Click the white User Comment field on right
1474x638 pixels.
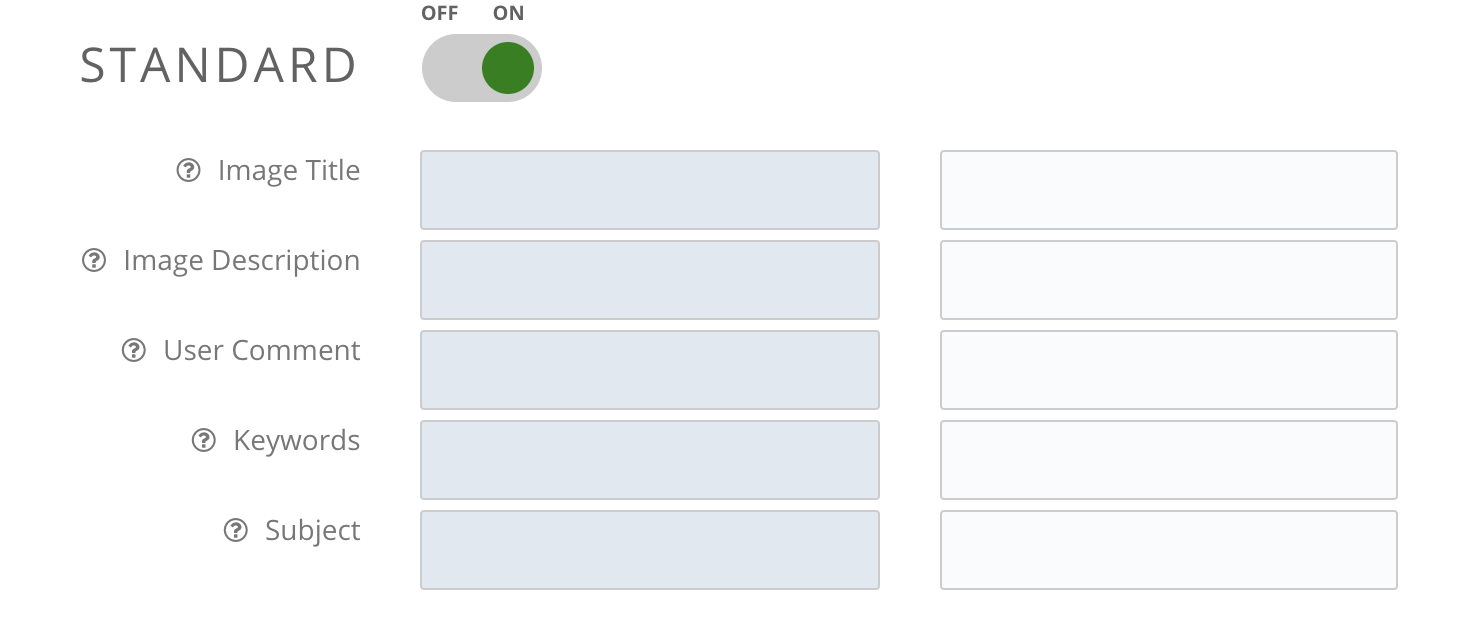click(1169, 370)
